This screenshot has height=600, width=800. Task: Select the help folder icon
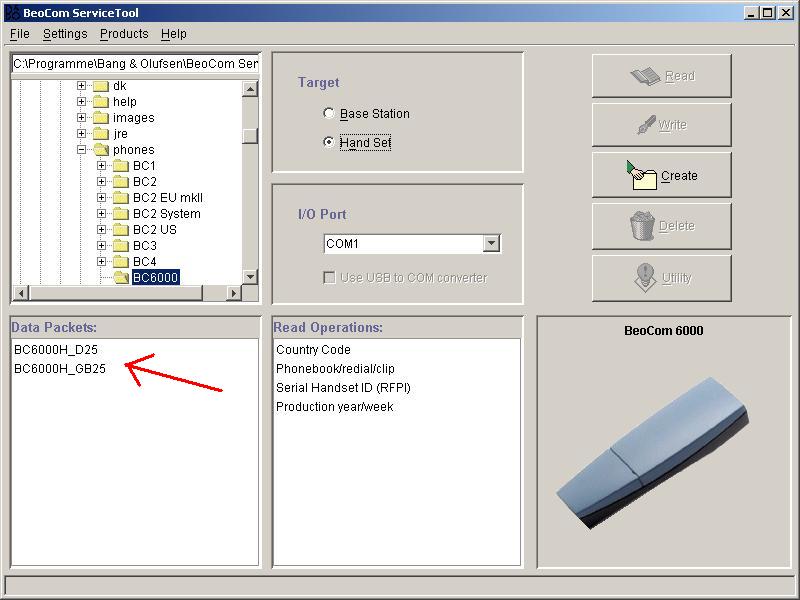(x=101, y=102)
